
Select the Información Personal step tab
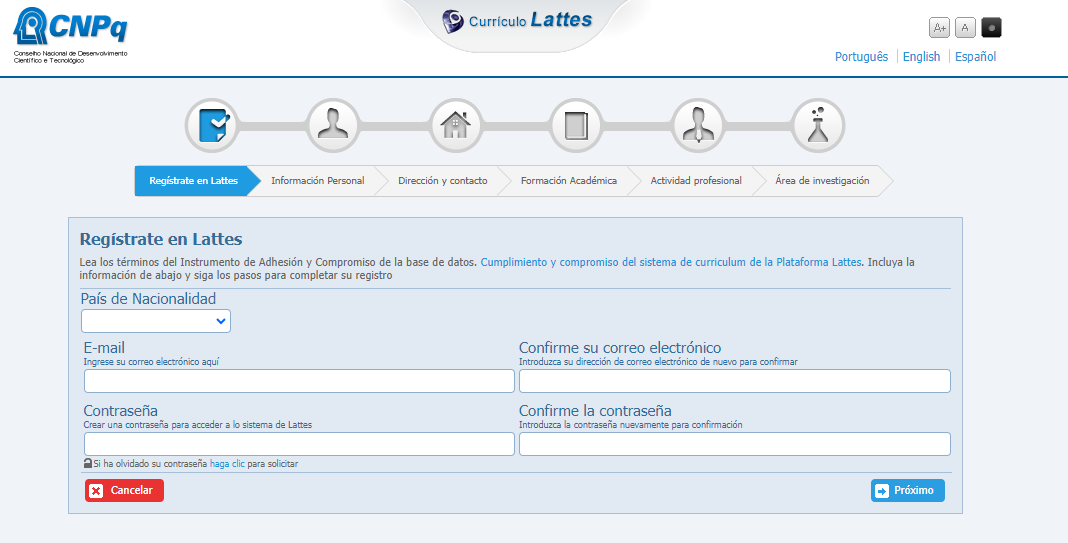point(317,181)
